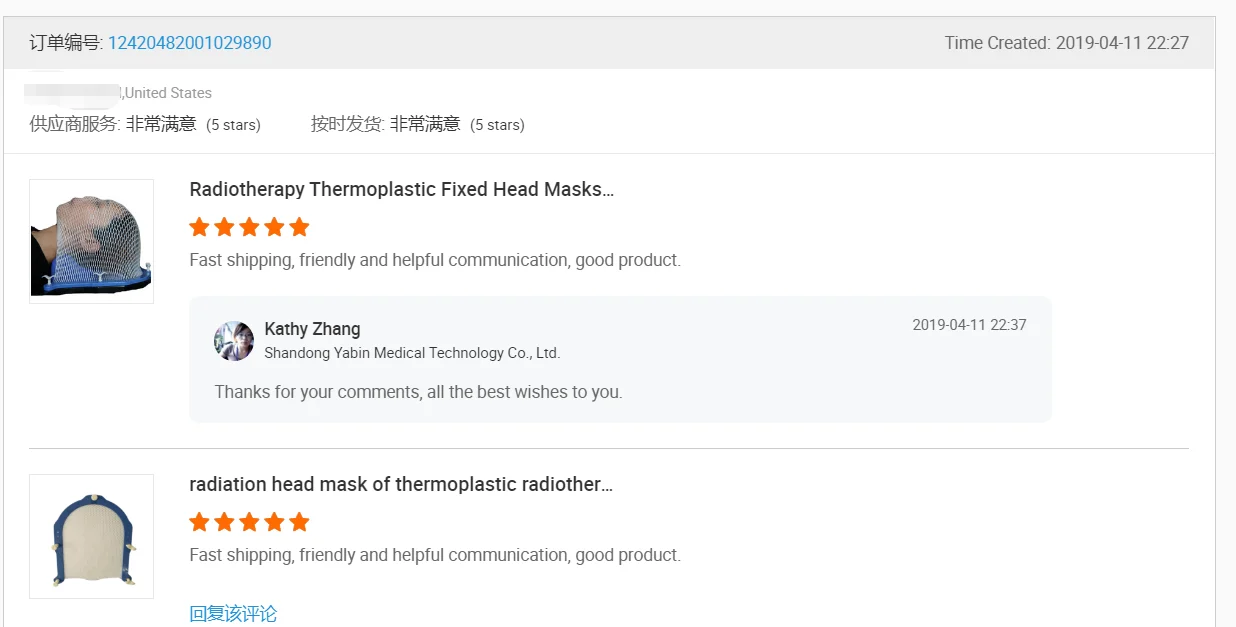1236x627 pixels.
Task: Click the blue-frame head mask thumbnail
Action: (x=91, y=536)
